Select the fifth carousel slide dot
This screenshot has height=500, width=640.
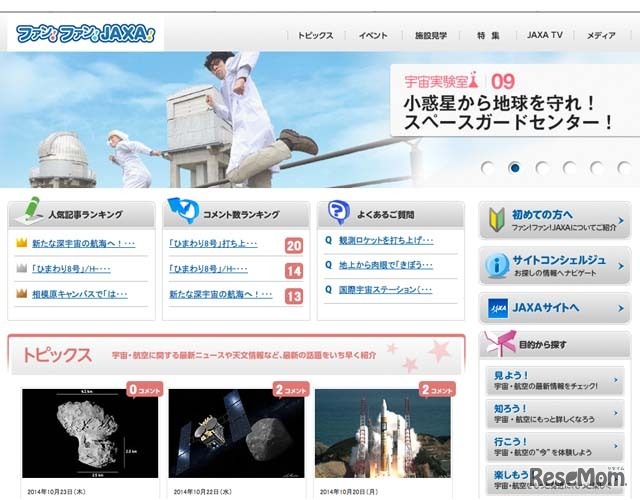(x=596, y=168)
